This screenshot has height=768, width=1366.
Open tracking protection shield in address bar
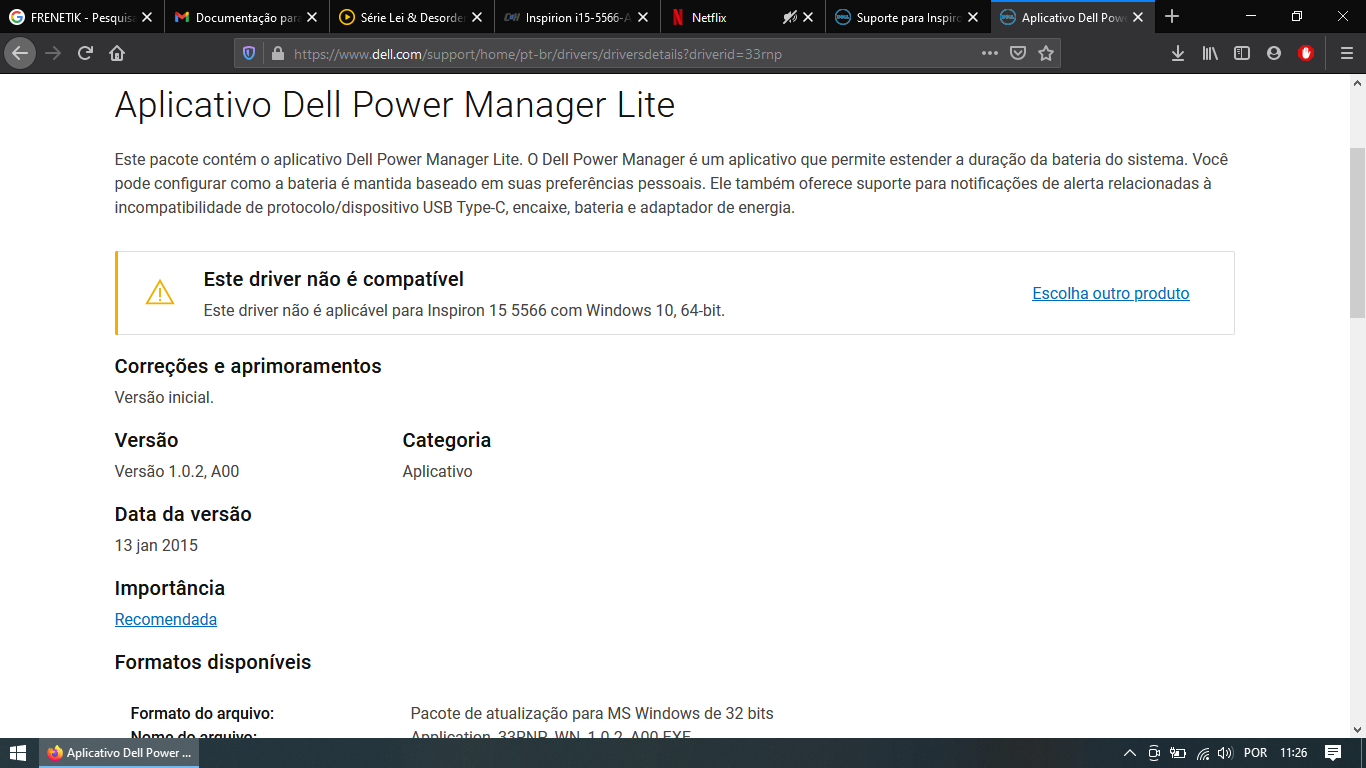(250, 53)
